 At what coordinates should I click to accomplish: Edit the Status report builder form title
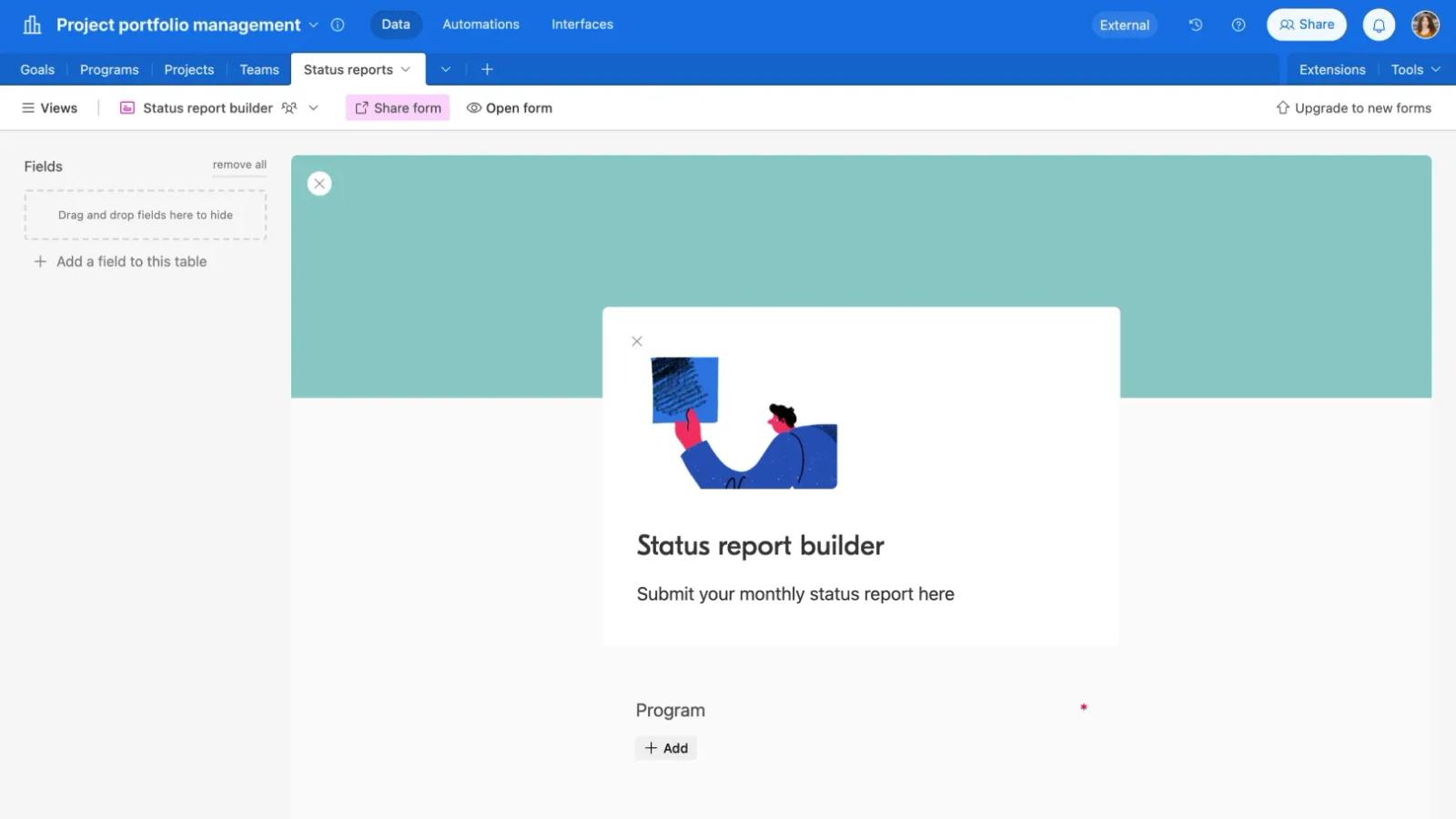(761, 545)
